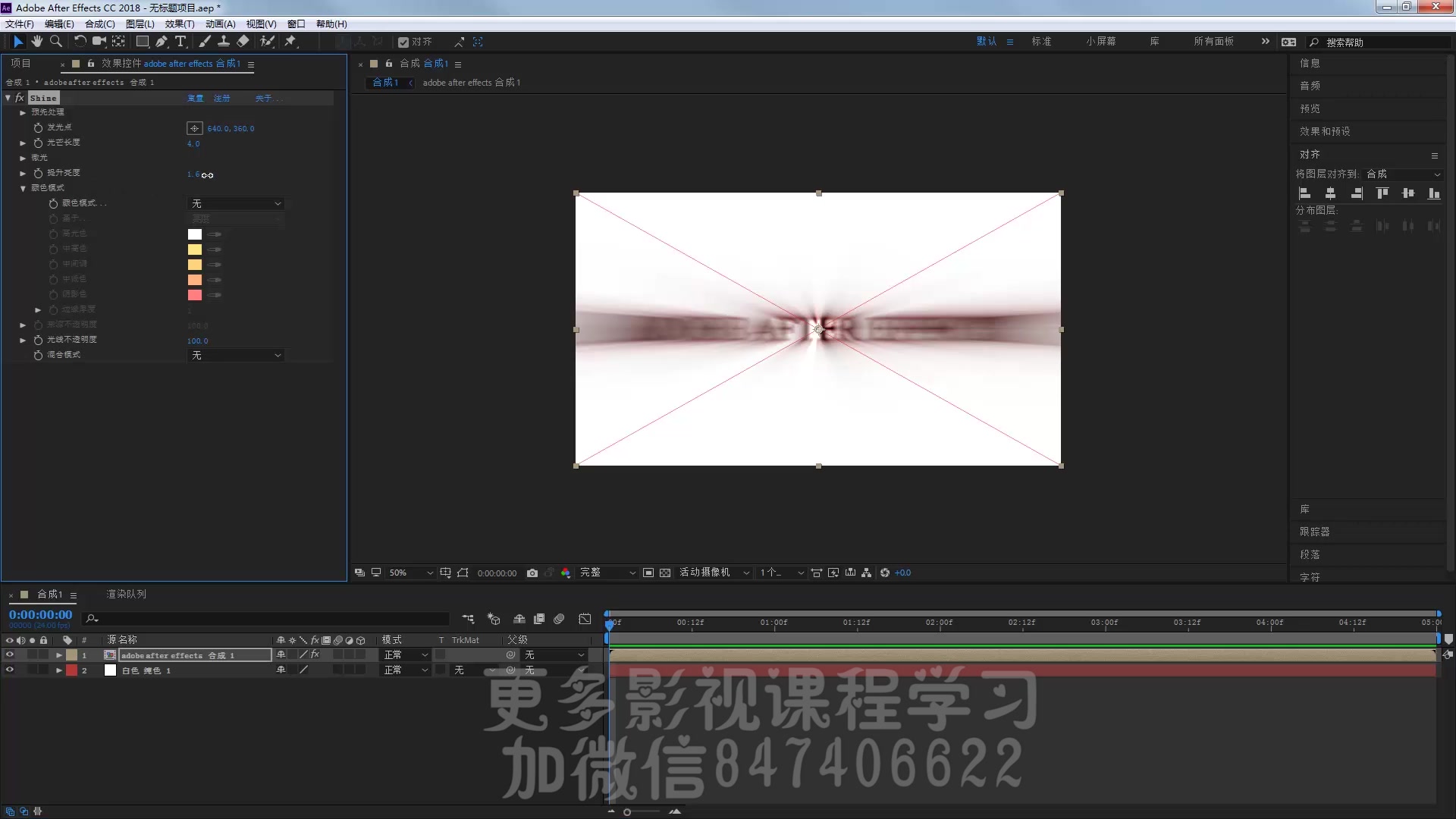The width and height of the screenshot is (1456, 819).
Task: Click the 注册 link in Shine effect header
Action: pyautogui.click(x=222, y=98)
